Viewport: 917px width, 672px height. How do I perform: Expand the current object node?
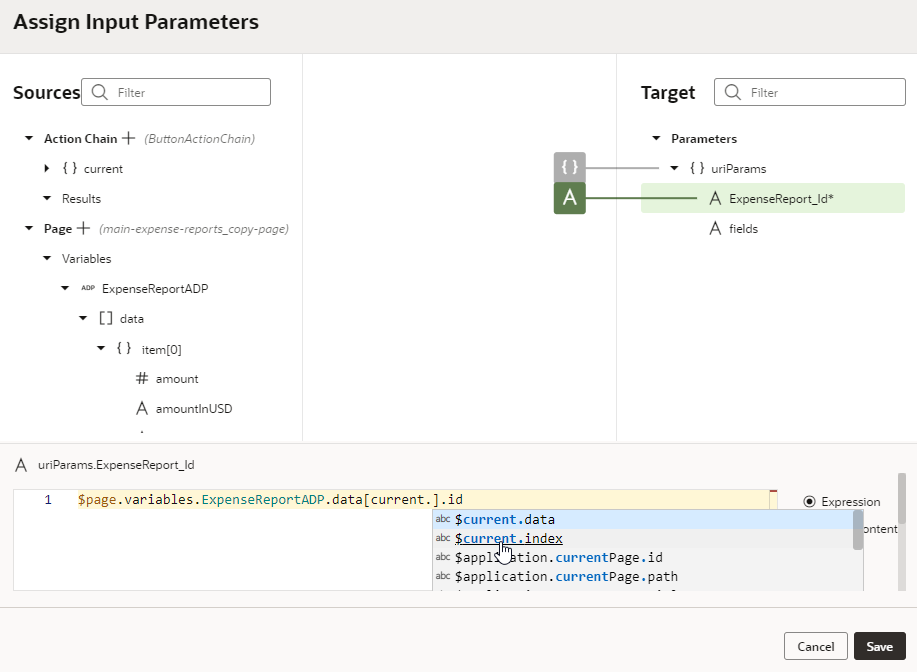tap(47, 168)
